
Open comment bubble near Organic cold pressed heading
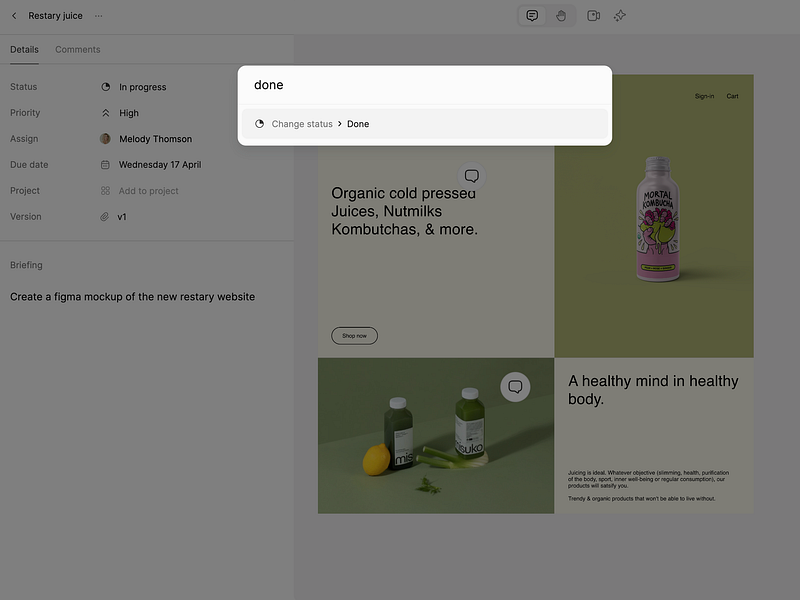[471, 176]
